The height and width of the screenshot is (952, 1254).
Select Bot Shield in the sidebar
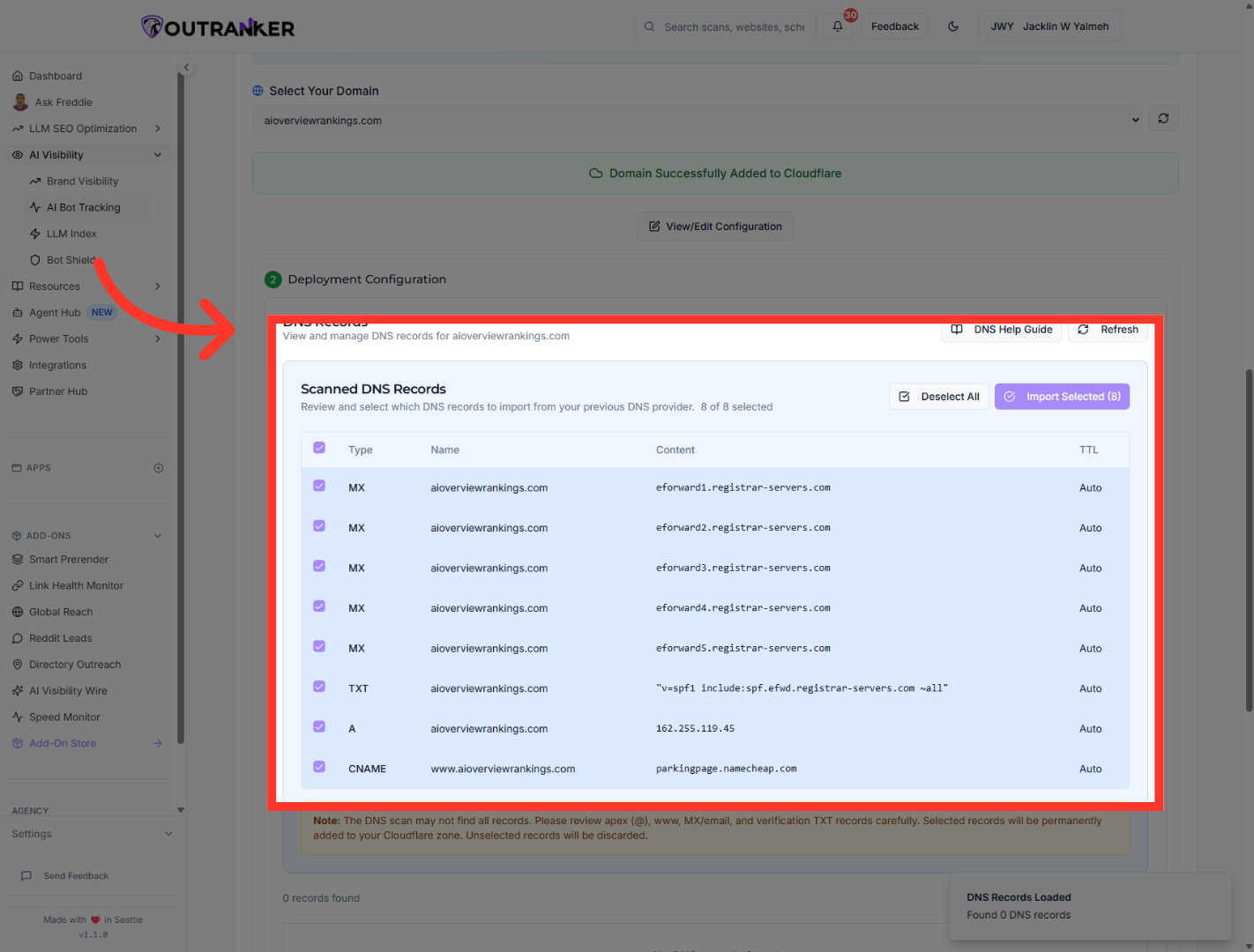[72, 259]
